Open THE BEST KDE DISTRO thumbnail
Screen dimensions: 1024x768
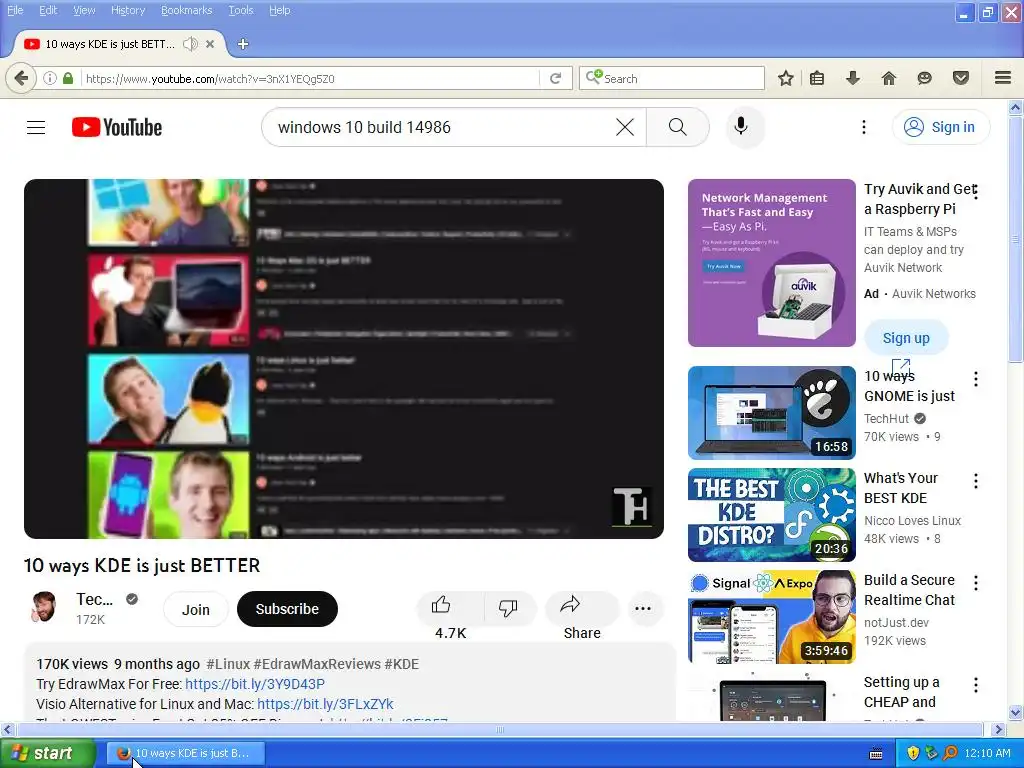[x=771, y=515]
